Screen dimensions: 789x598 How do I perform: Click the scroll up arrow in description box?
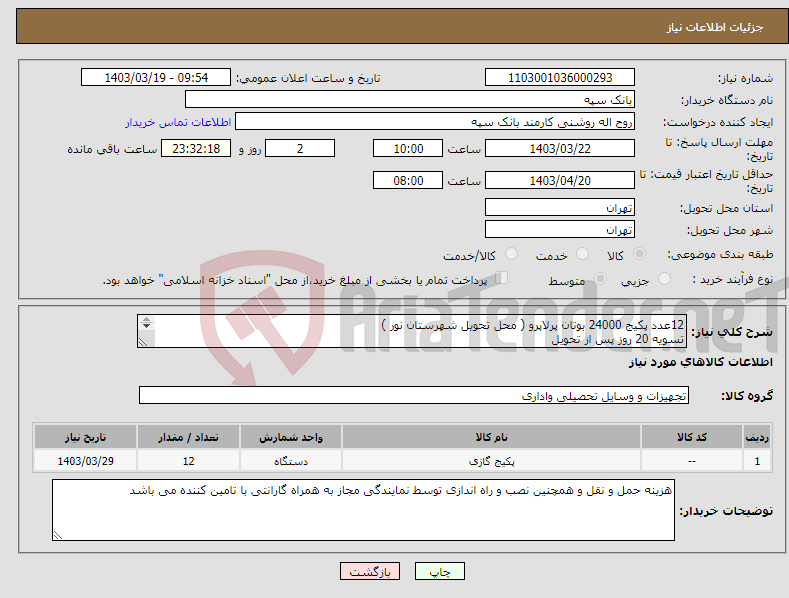146,320
